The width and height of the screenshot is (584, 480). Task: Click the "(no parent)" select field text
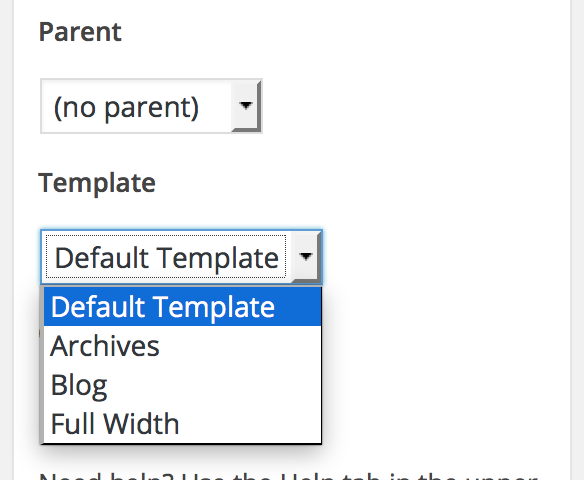(x=126, y=107)
